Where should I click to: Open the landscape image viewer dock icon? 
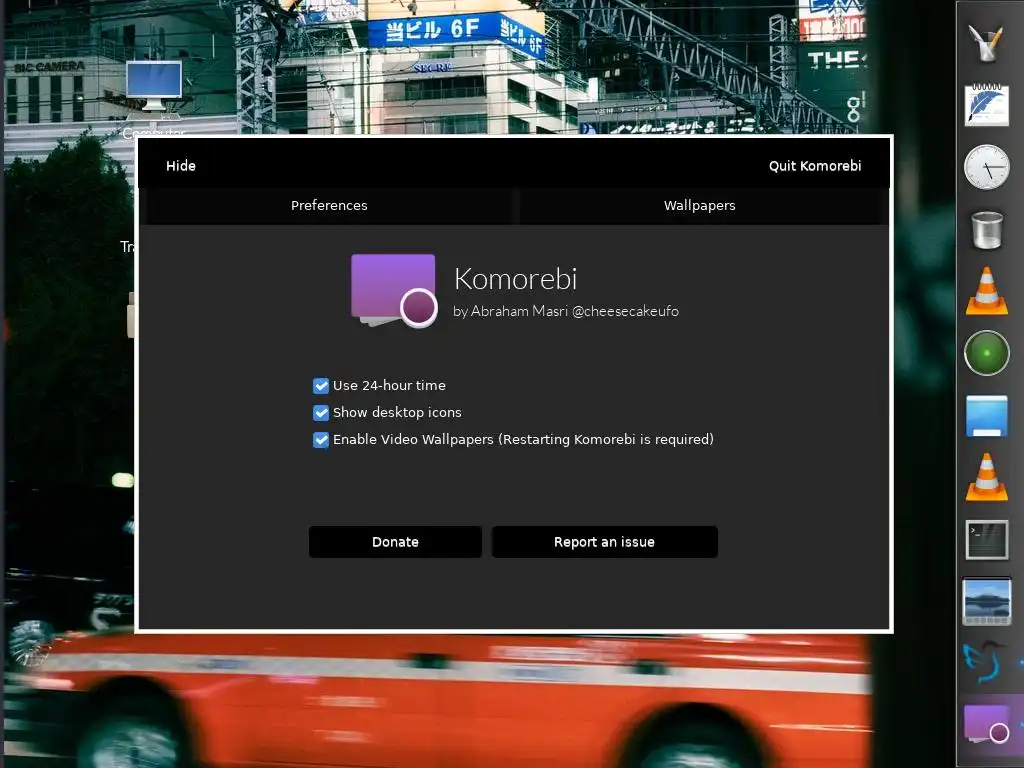coord(987,601)
